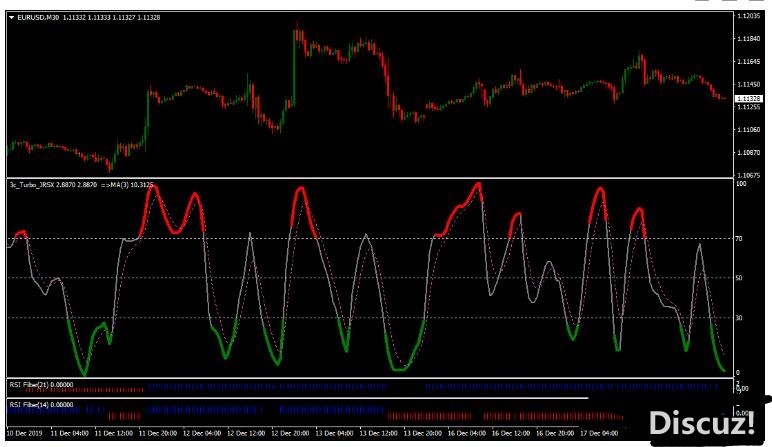Click the 12 Dec 04:00 time label
Screen dimensions: 772x447
(x=202, y=434)
